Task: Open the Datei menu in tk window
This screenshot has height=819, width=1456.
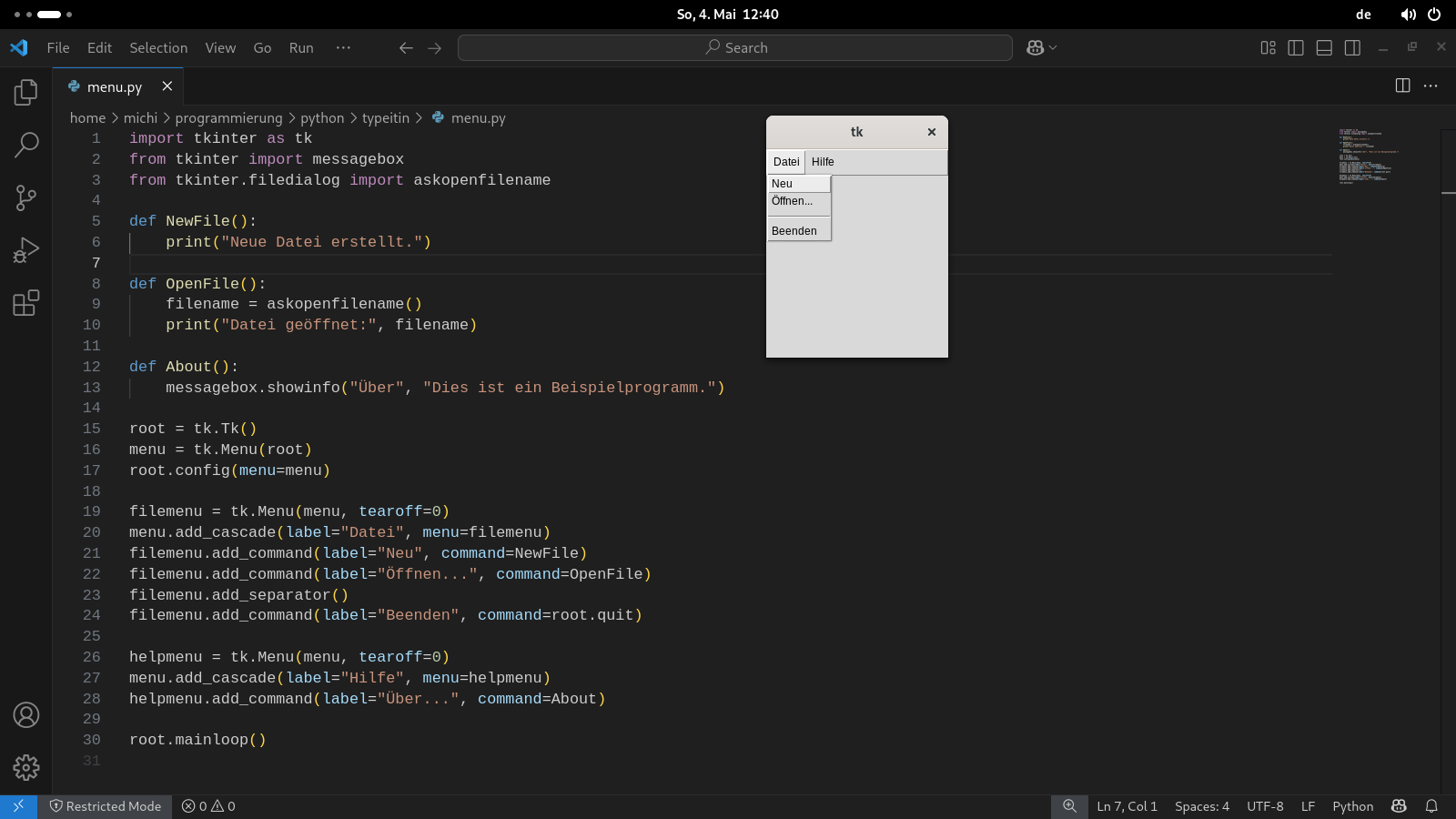Action: tap(786, 162)
